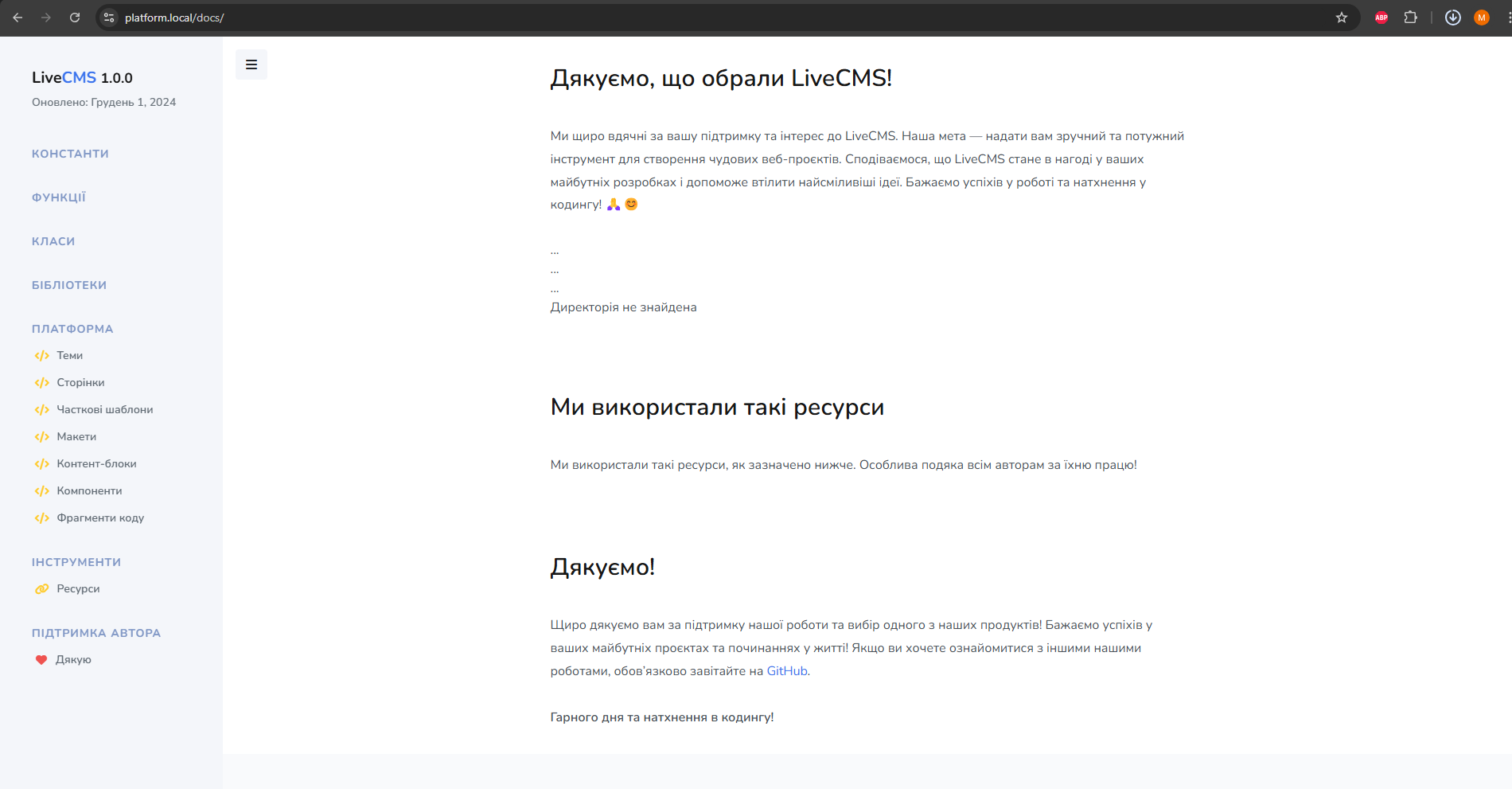Image resolution: width=1512 pixels, height=789 pixels.
Task: Open the Теми sidebar item
Action: click(x=69, y=356)
